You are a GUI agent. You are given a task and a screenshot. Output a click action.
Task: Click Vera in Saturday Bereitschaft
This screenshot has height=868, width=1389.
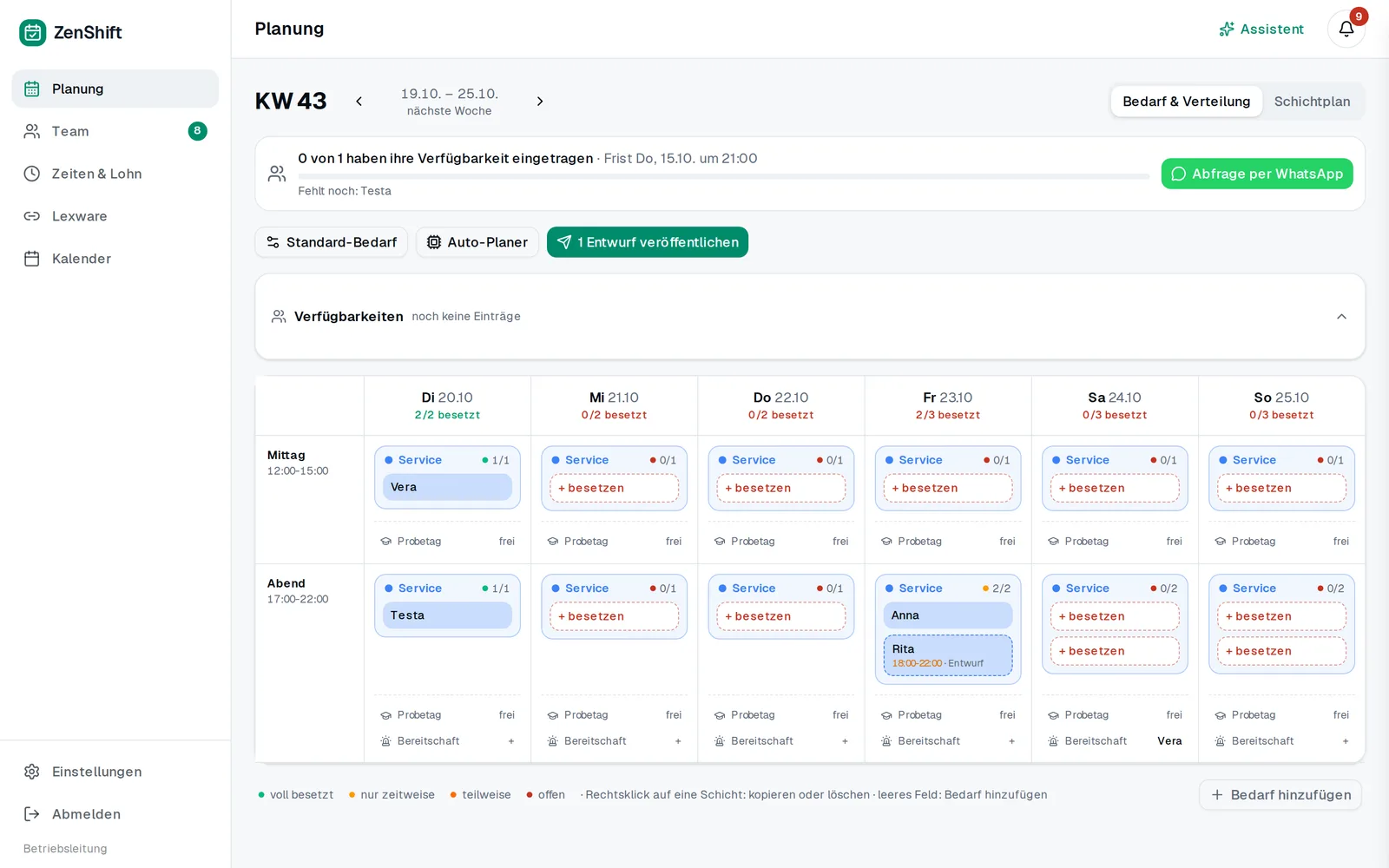point(1169,741)
